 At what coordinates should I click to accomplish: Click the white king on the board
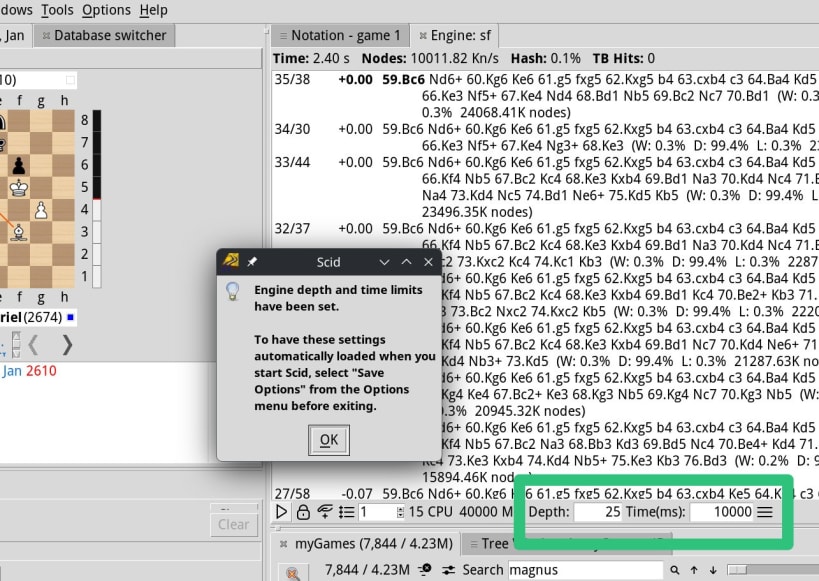point(19,188)
